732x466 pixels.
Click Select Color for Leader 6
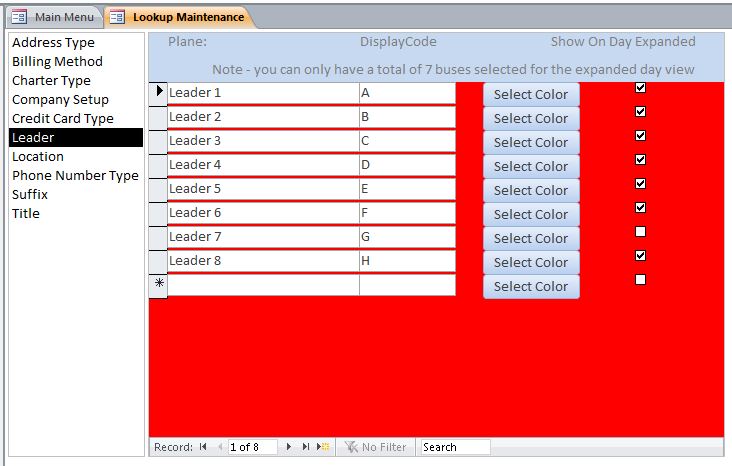(x=531, y=214)
